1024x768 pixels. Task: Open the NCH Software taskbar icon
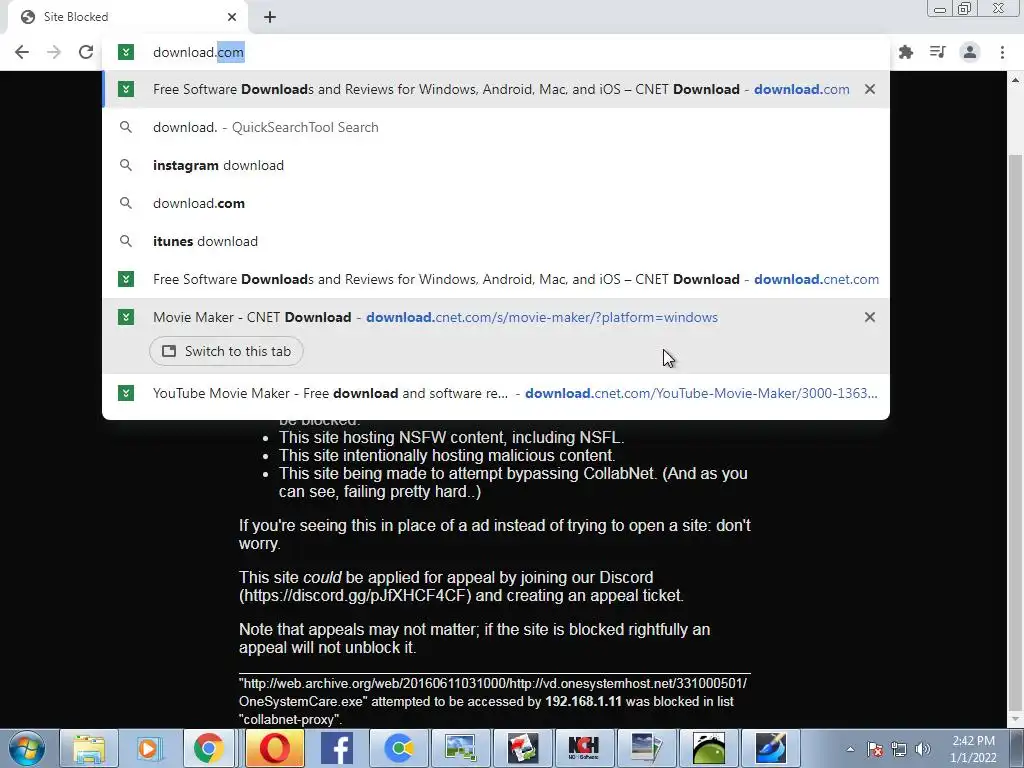(584, 748)
